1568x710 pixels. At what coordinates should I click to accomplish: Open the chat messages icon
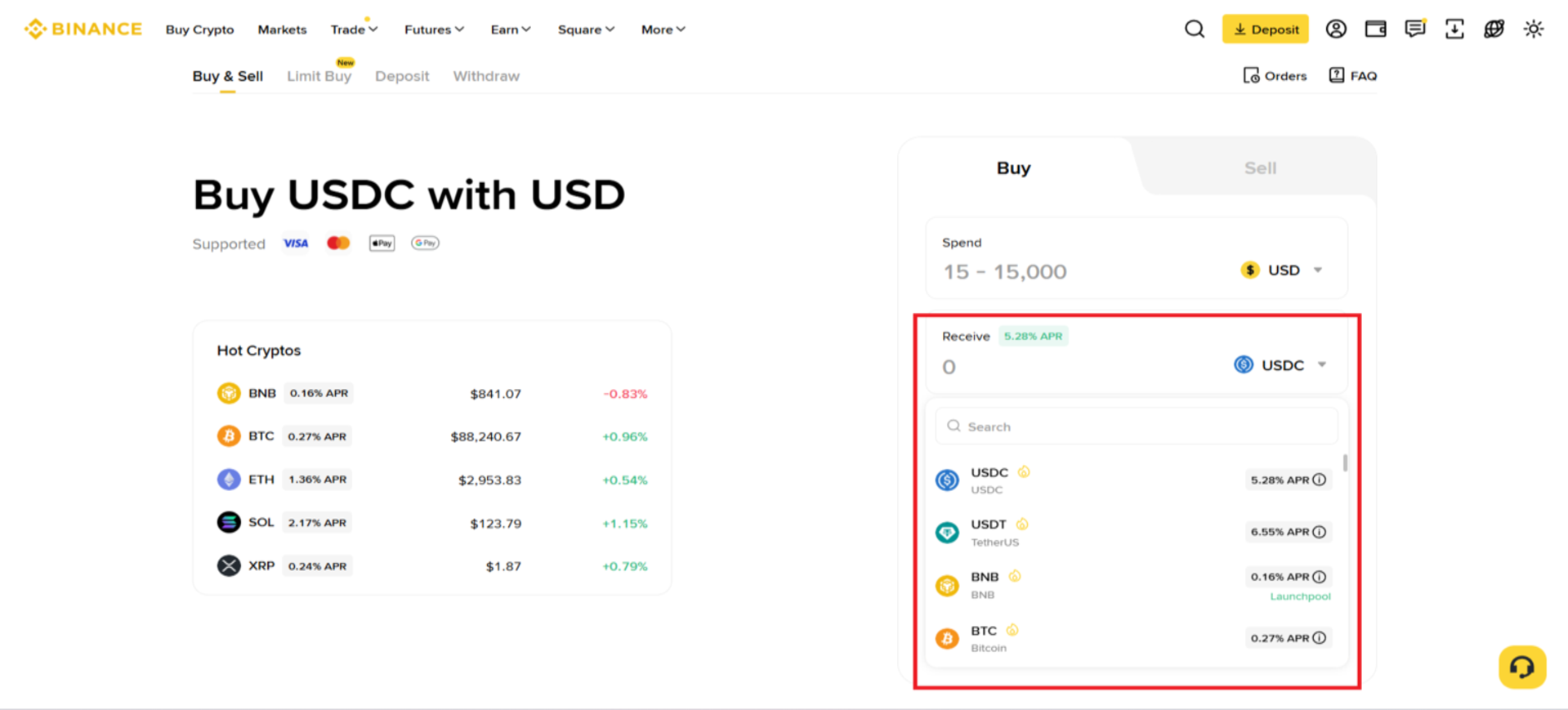pos(1415,29)
